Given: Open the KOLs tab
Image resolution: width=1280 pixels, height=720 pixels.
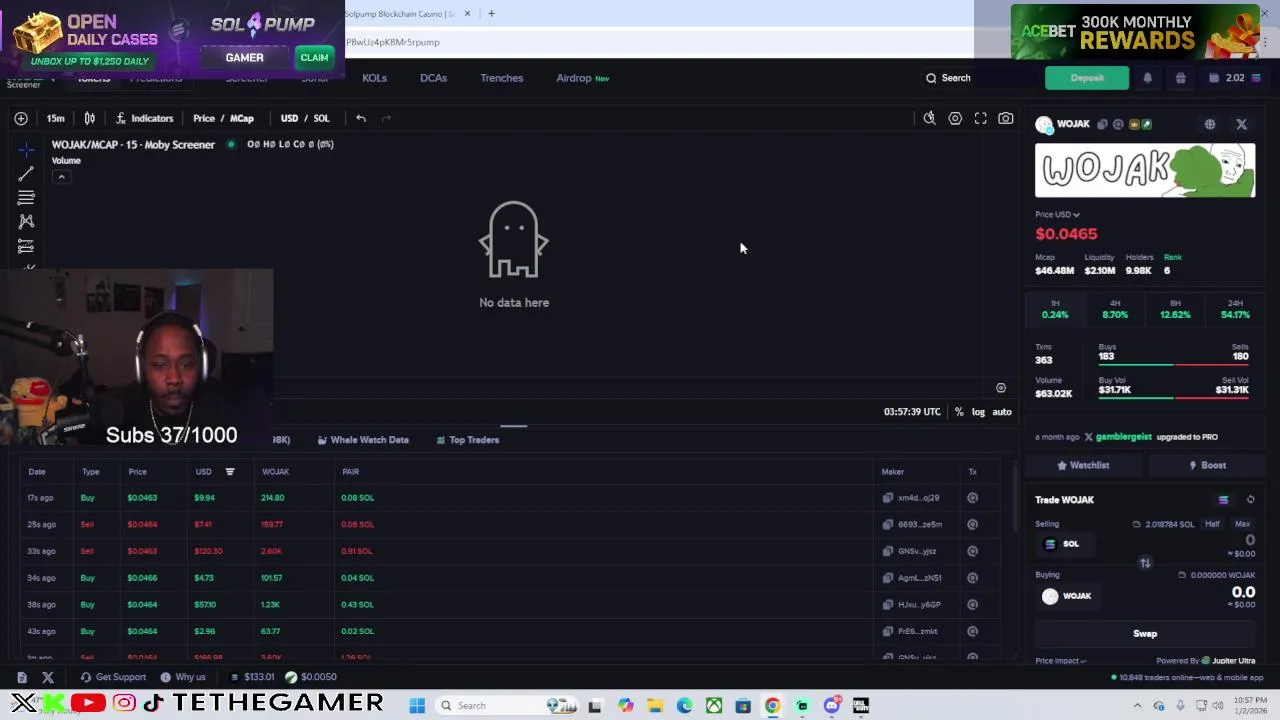Looking at the screenshot, I should [374, 78].
